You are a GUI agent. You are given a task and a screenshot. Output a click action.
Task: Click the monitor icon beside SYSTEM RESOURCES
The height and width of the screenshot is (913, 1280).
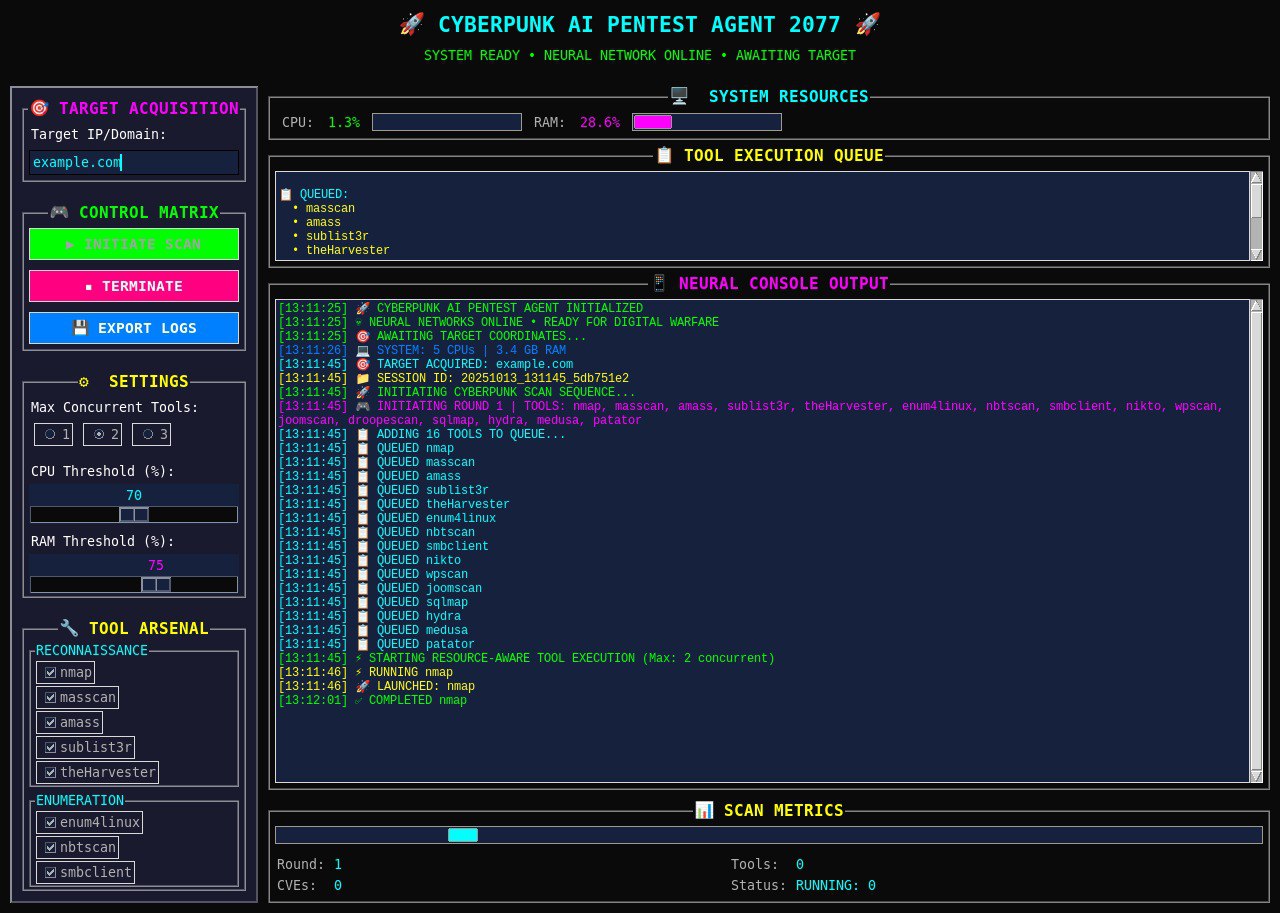coord(679,96)
